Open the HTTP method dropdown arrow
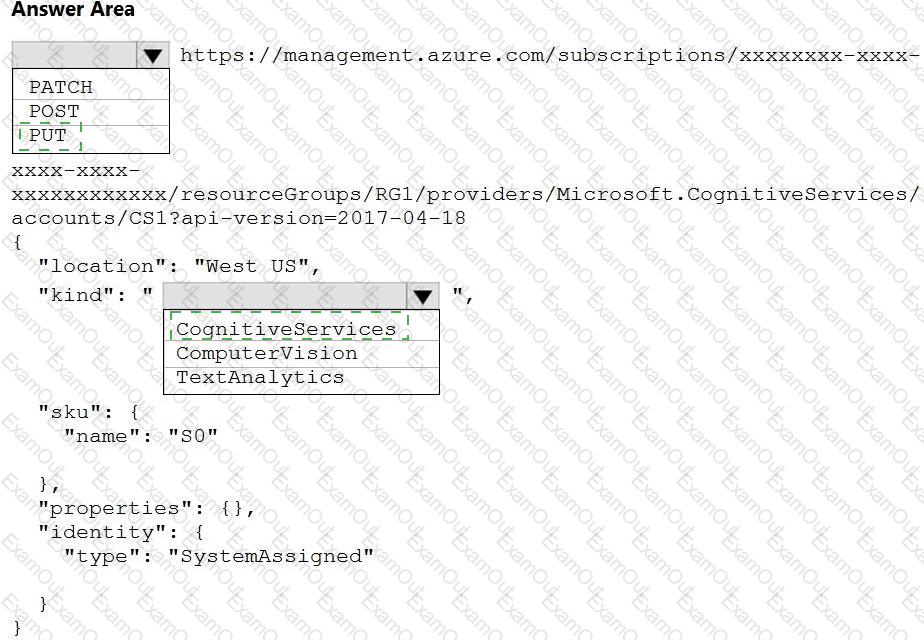 coord(153,55)
